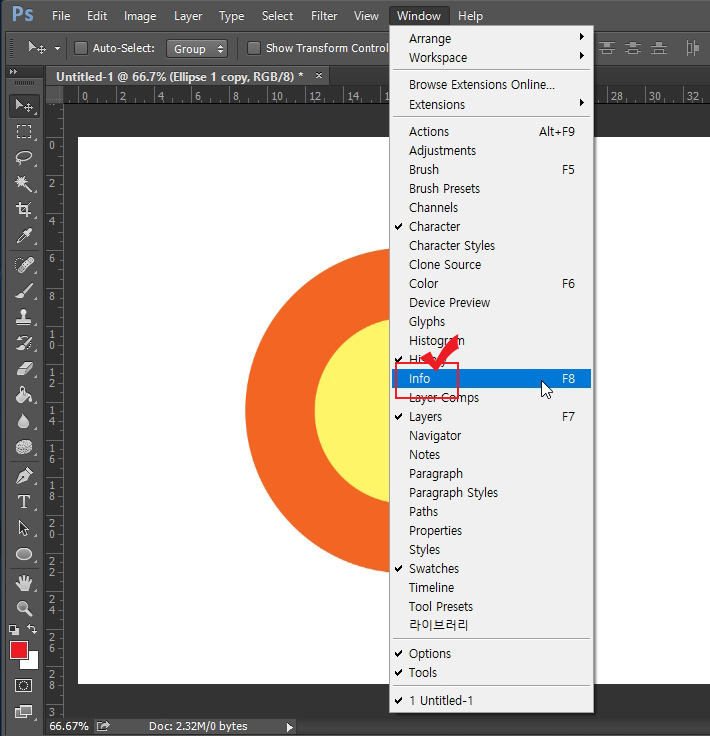Select the Horizontal Type tool

pos(24,502)
